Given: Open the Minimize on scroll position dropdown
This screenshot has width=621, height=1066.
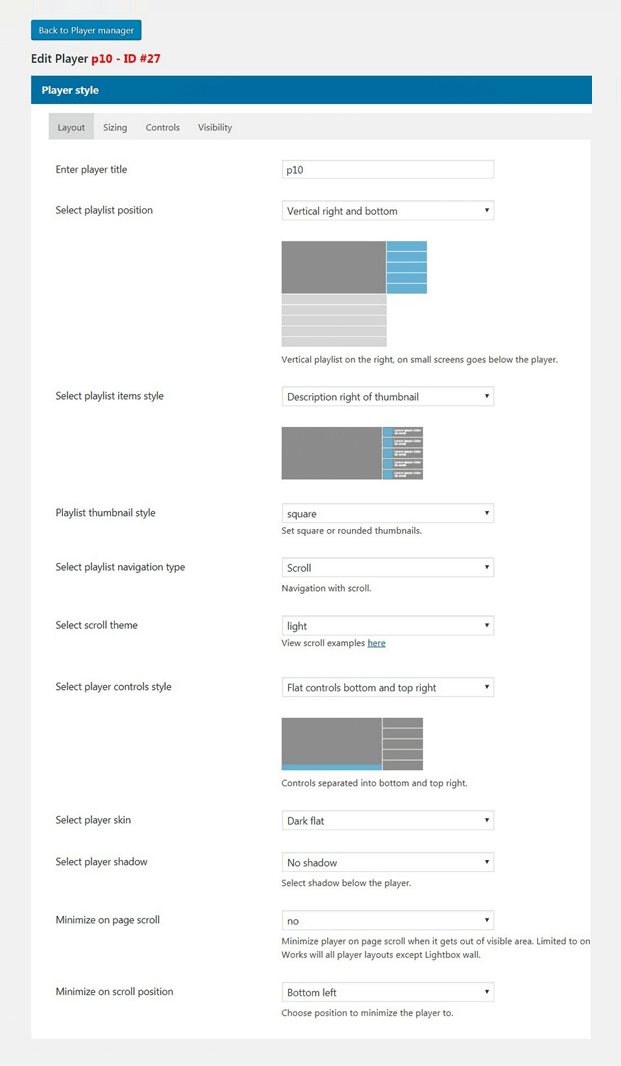Looking at the screenshot, I should coord(387,991).
